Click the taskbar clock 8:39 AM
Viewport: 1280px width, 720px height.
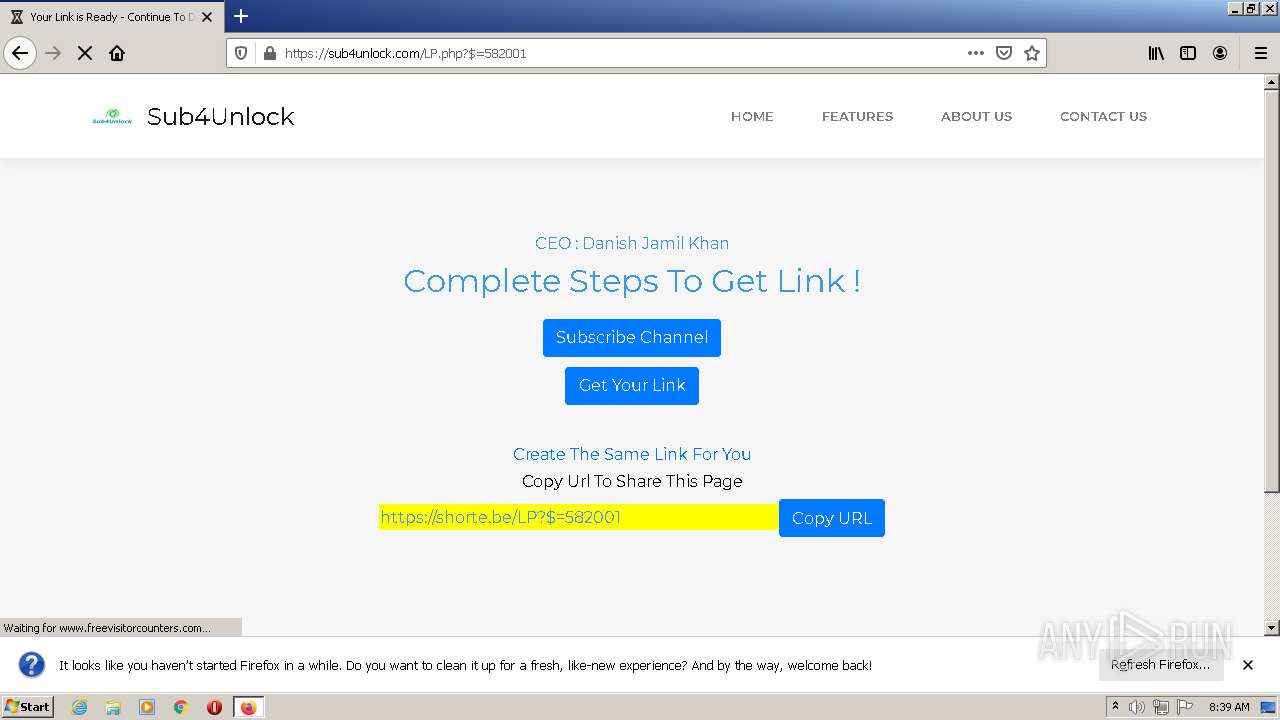(1229, 707)
